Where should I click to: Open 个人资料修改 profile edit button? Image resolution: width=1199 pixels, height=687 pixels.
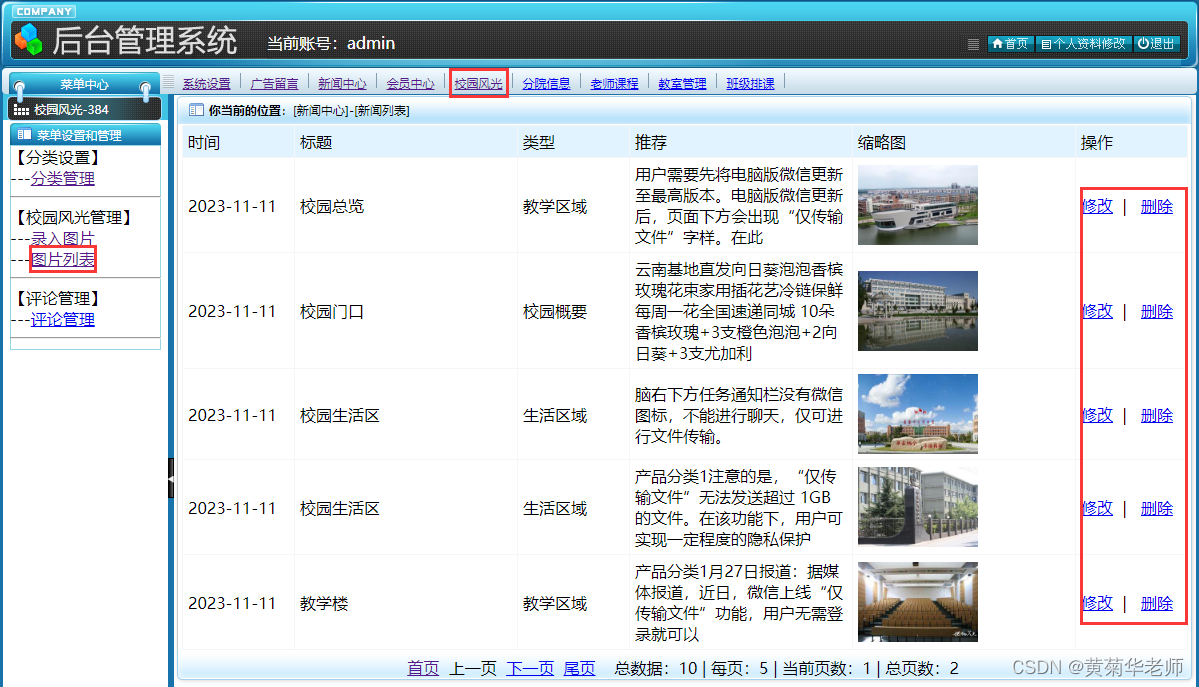pos(1084,44)
